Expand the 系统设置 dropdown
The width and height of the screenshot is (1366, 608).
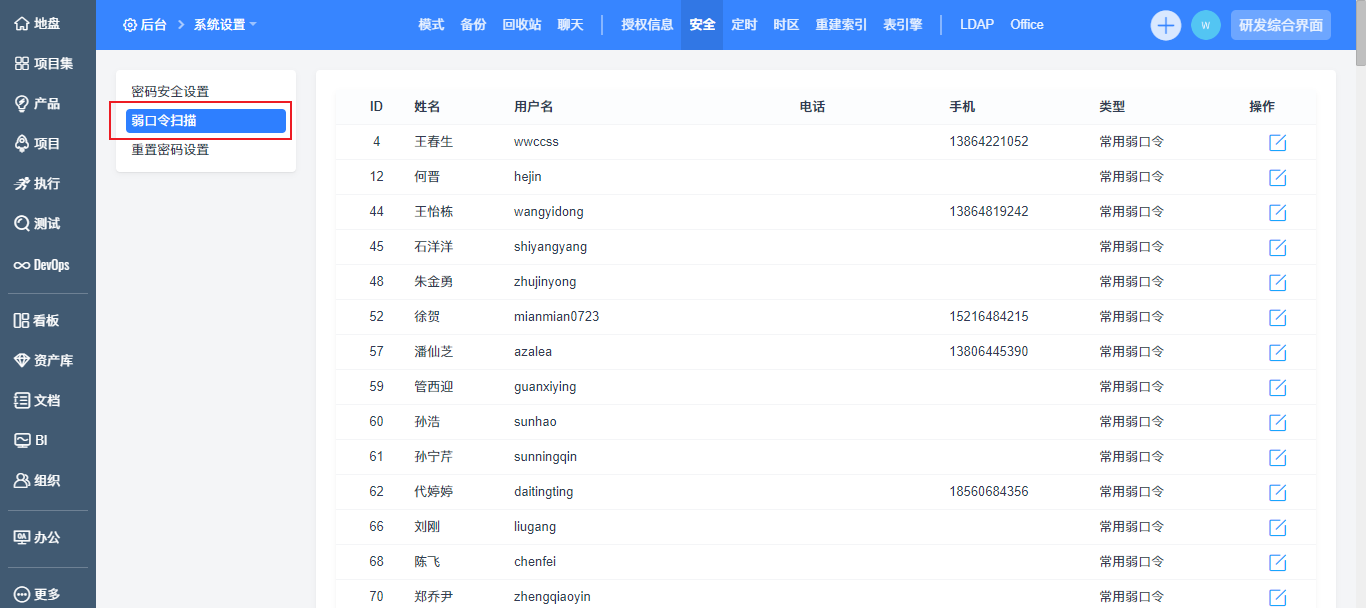[225, 25]
